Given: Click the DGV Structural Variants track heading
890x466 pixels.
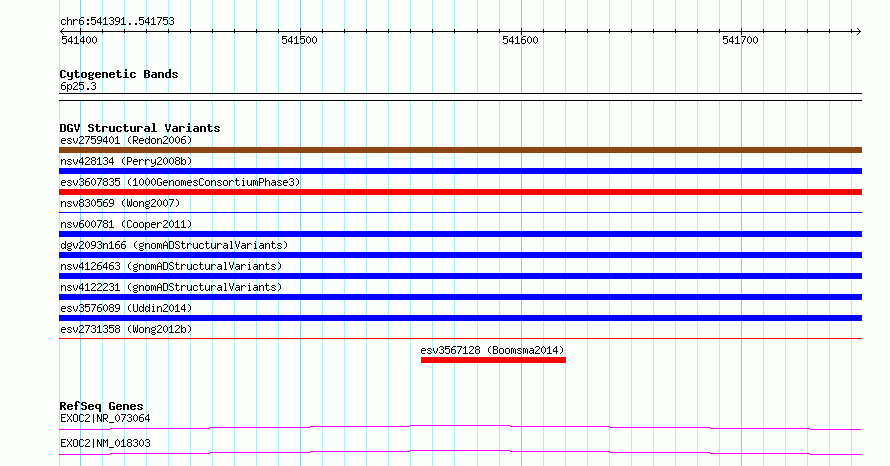Looking at the screenshot, I should (x=140, y=128).
